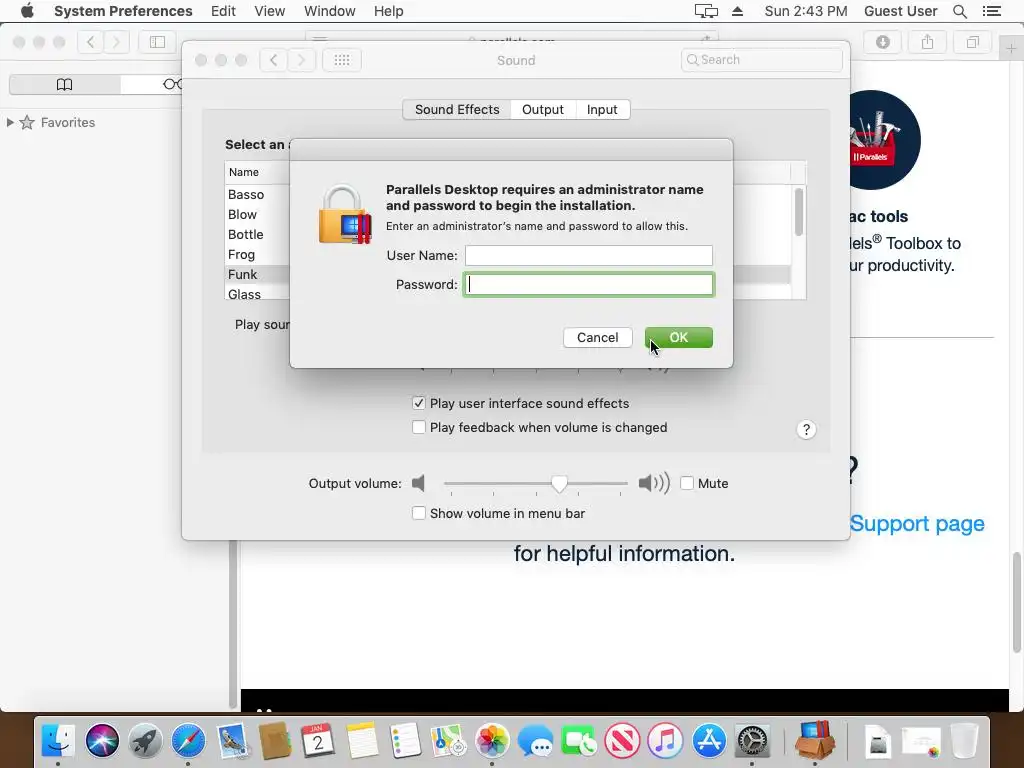Open iTunes music icon in Dock
Image resolution: width=1024 pixels, height=768 pixels.
(x=665, y=741)
